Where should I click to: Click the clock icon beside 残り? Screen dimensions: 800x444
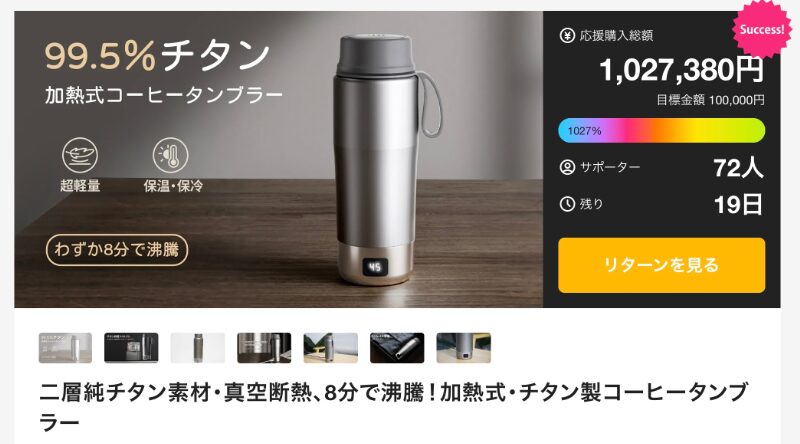567,204
